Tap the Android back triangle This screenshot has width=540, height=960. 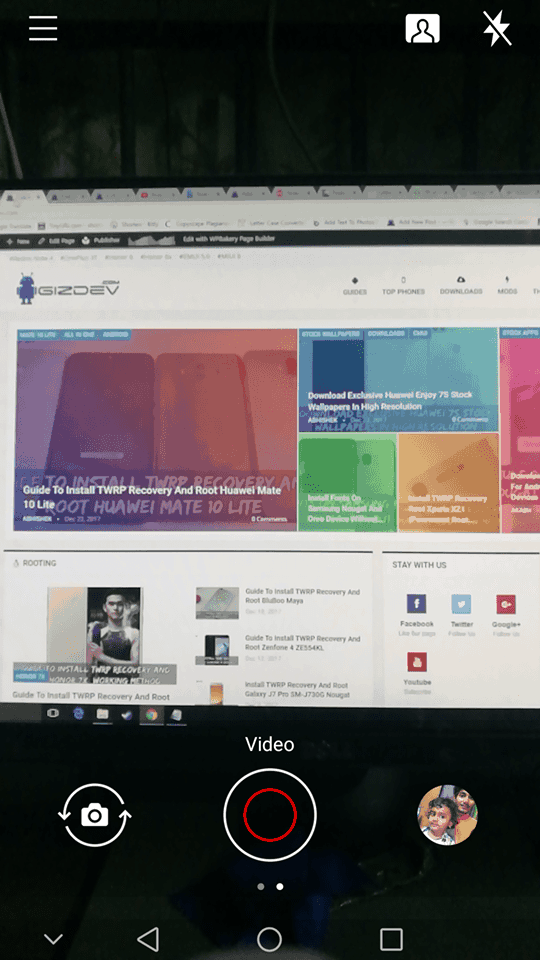pyautogui.click(x=148, y=939)
